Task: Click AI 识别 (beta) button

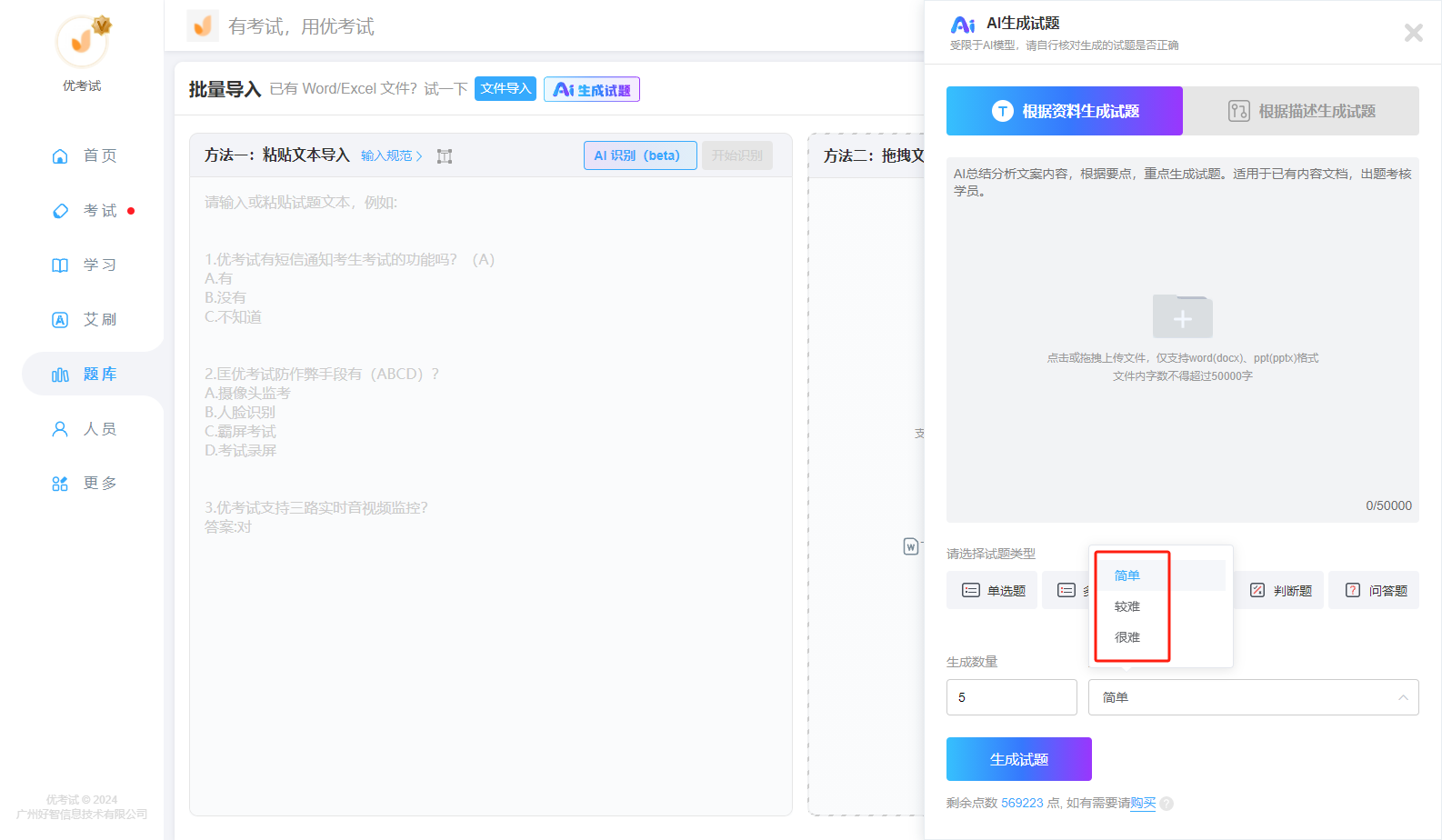Action: 640,155
